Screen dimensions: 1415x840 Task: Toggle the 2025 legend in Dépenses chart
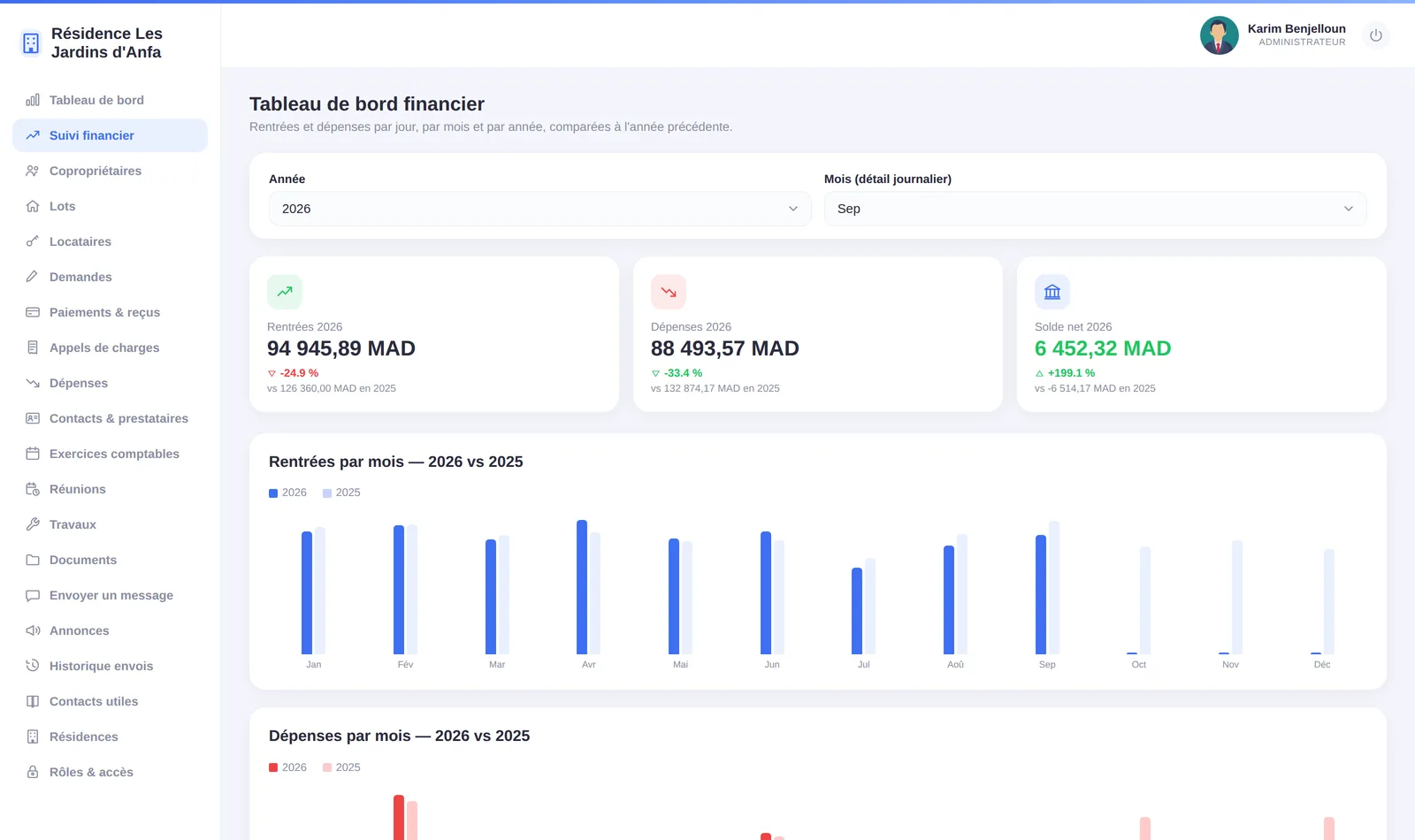[341, 767]
